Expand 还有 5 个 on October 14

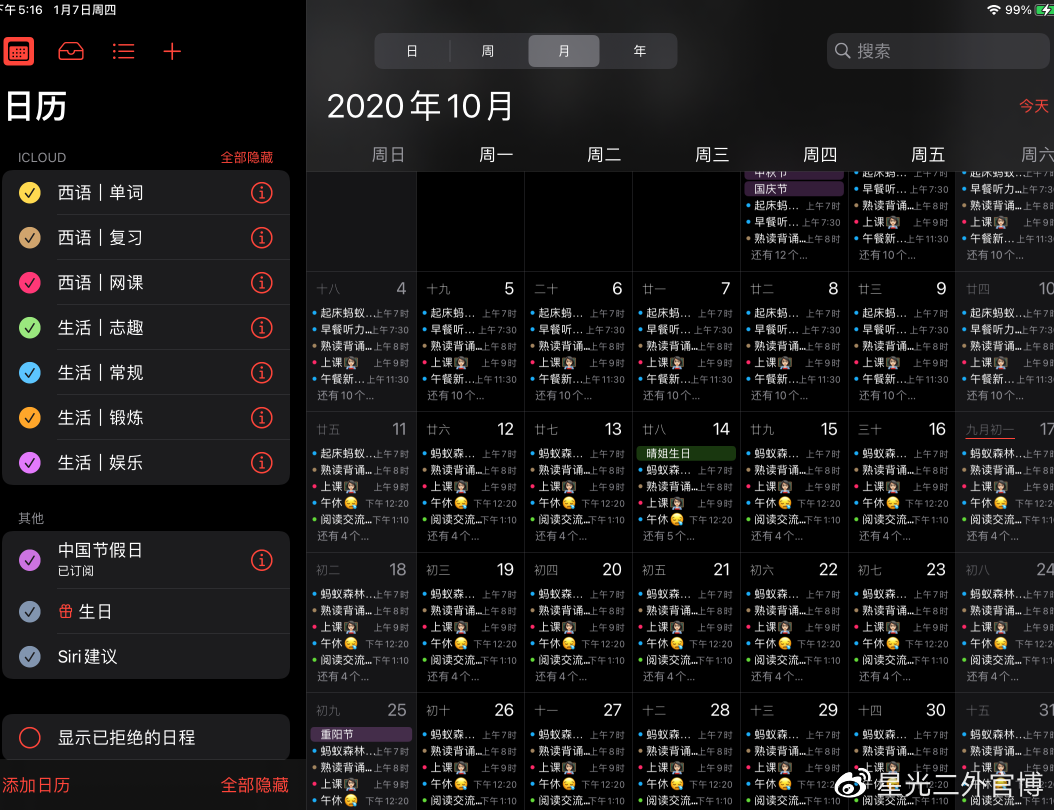pyautogui.click(x=668, y=536)
